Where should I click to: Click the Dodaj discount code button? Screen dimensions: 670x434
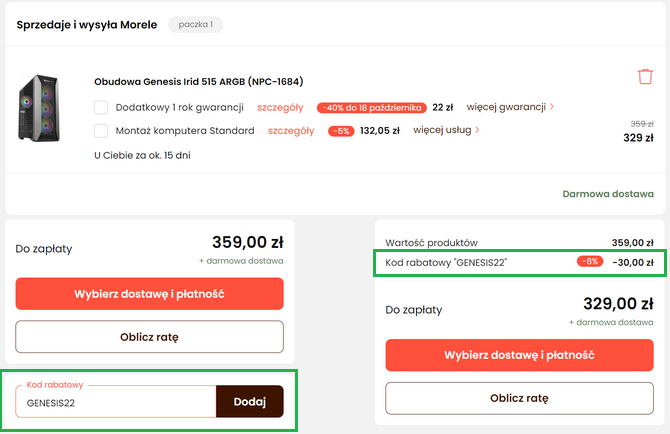pyautogui.click(x=250, y=402)
